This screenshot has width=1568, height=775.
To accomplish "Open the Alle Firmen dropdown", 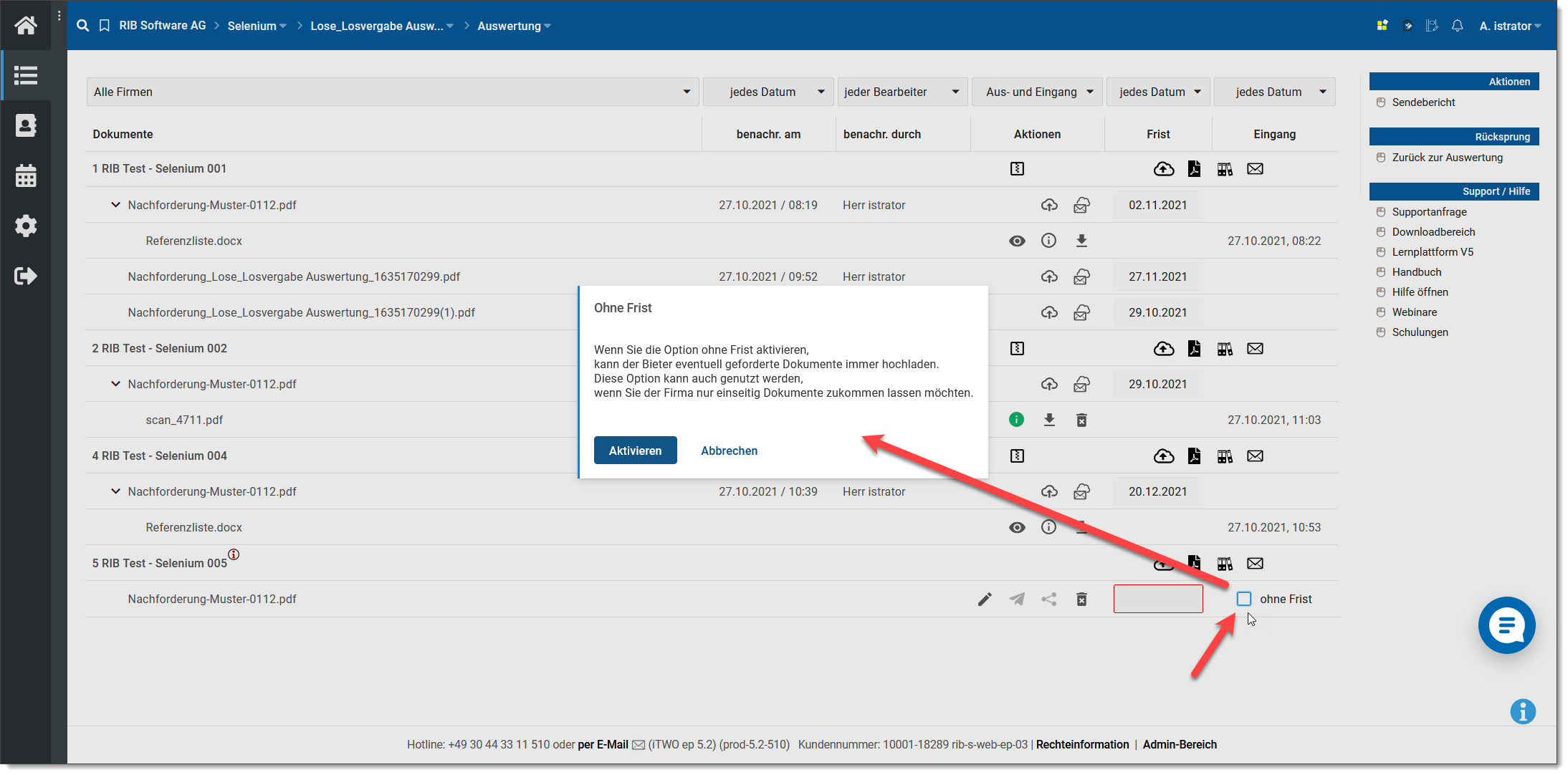I will (x=392, y=92).
